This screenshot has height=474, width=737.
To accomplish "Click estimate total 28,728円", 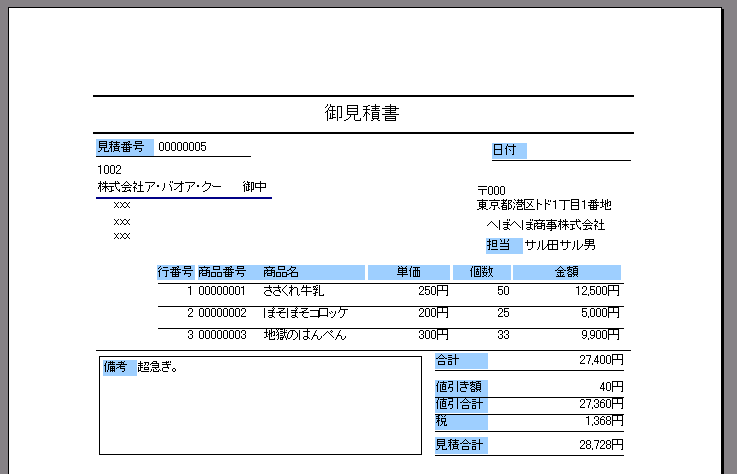I will (601, 445).
